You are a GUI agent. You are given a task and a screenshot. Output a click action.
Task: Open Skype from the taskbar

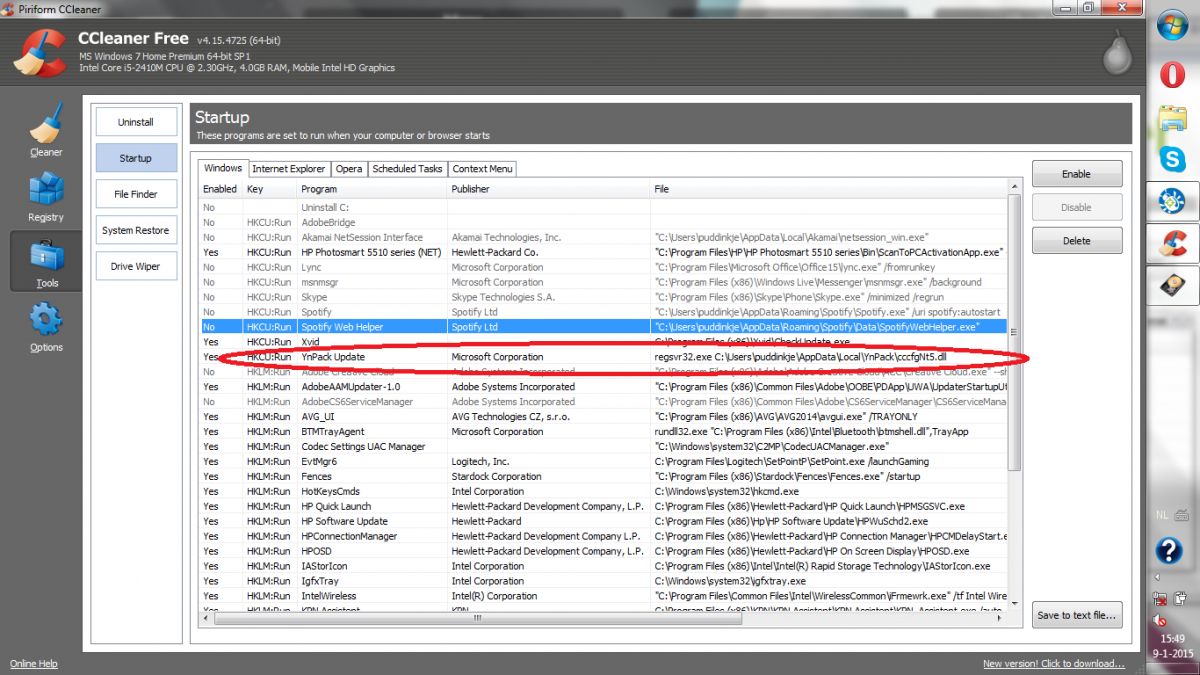coord(1172,159)
